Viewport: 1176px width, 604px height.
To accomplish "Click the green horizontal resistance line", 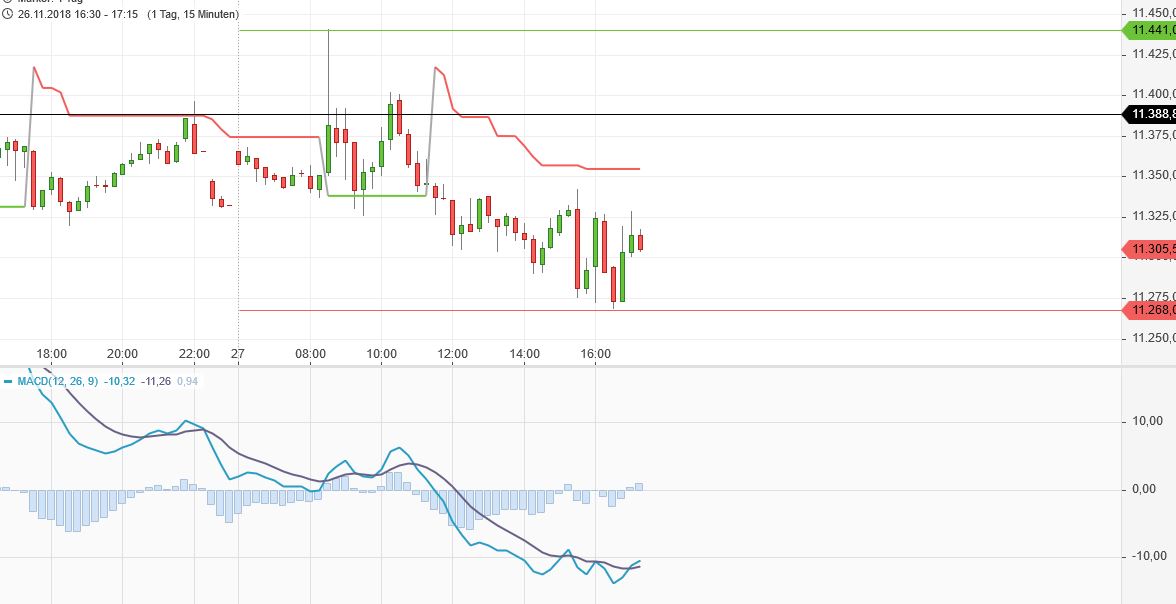I will point(700,31).
